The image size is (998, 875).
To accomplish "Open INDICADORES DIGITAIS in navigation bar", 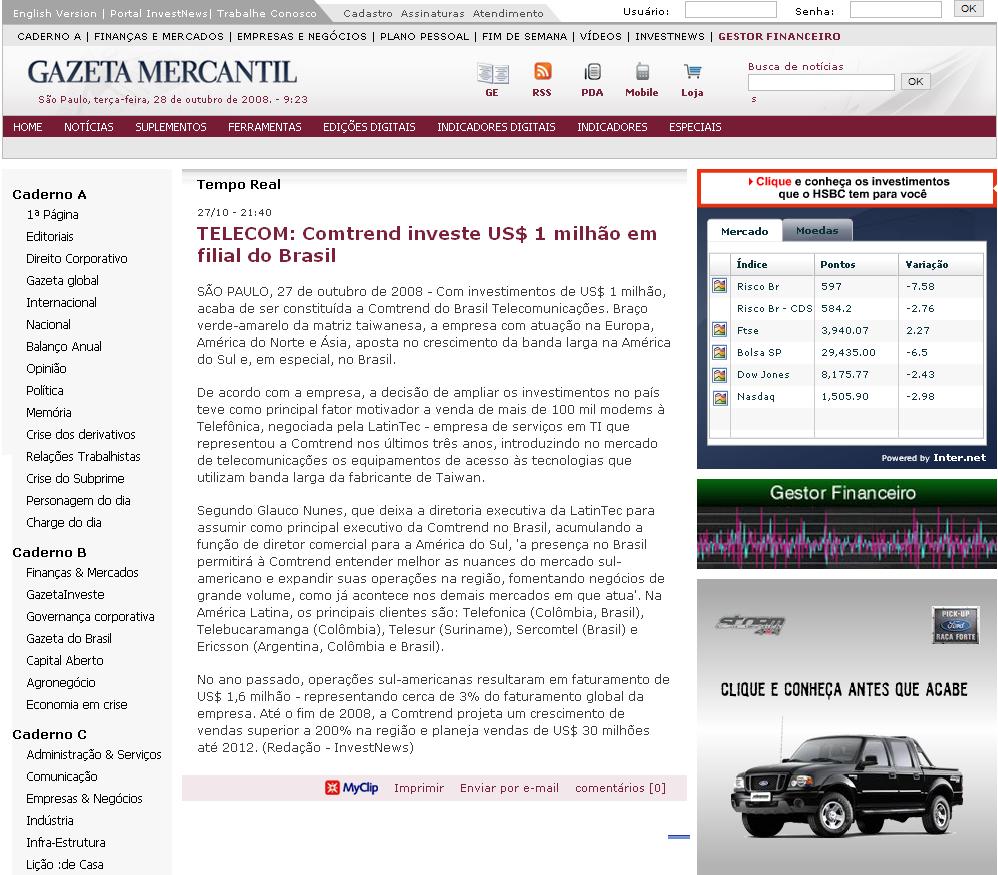I will [x=496, y=127].
